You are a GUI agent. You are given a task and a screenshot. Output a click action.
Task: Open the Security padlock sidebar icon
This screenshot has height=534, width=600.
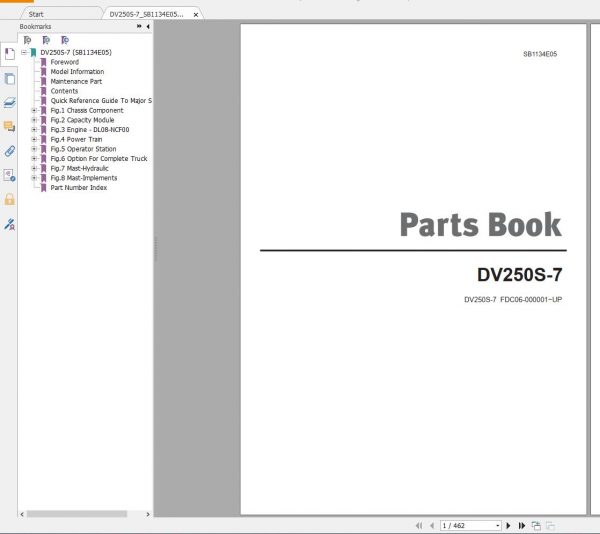10,199
